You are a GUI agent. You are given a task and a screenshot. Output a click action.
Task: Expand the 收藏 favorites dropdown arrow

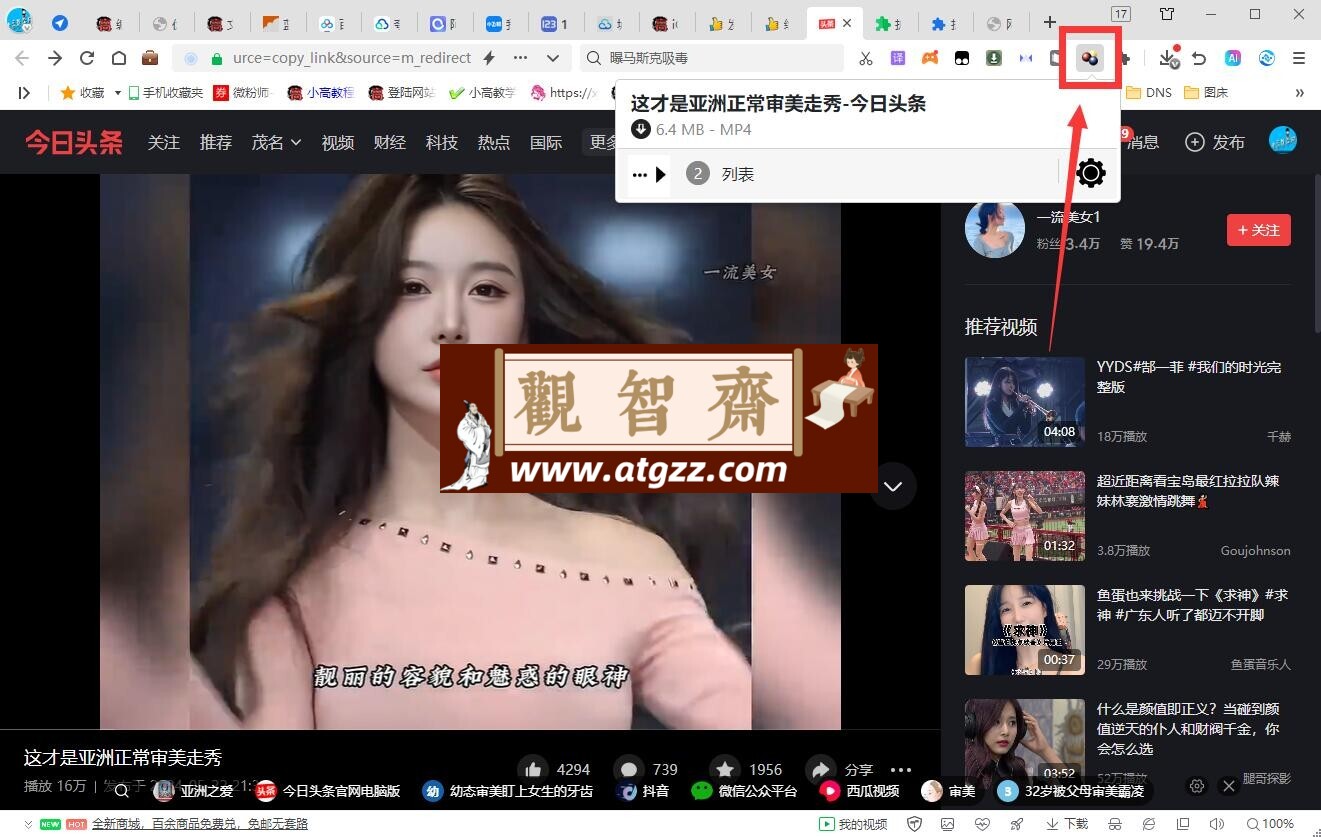point(118,92)
